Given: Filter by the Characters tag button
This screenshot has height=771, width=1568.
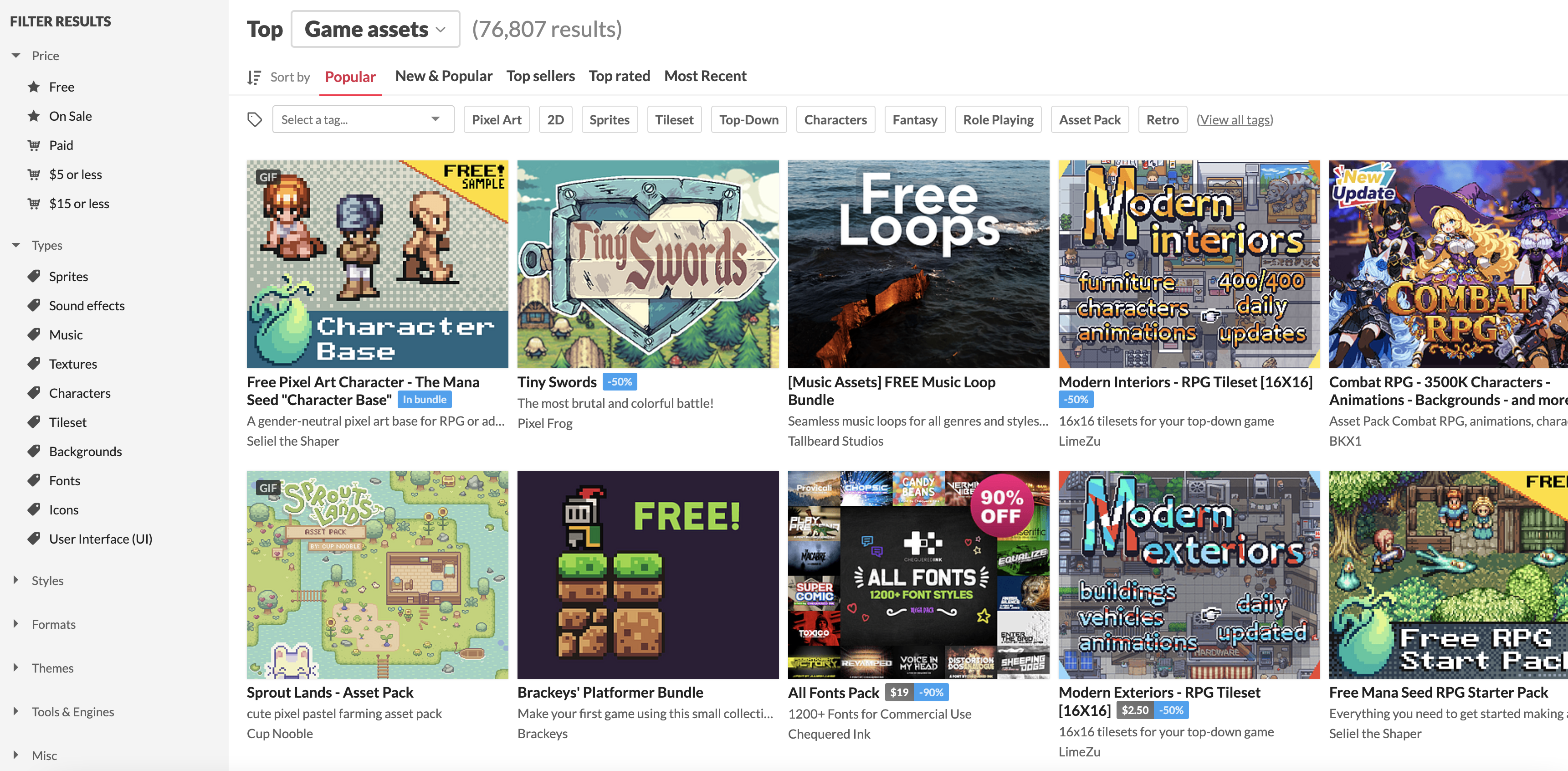Looking at the screenshot, I should pyautogui.click(x=836, y=119).
